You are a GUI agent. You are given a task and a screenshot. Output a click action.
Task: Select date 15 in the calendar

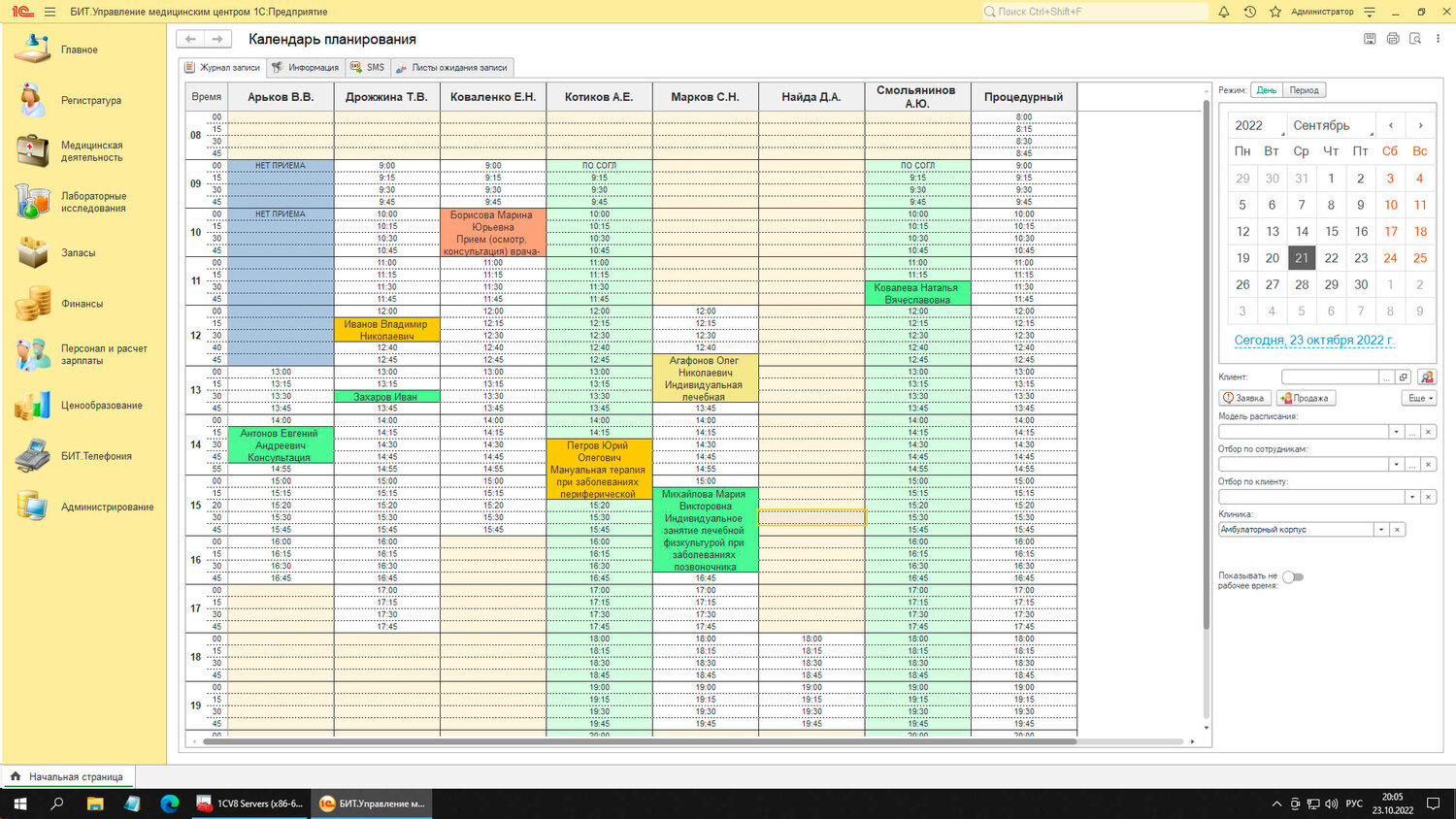coord(1331,231)
